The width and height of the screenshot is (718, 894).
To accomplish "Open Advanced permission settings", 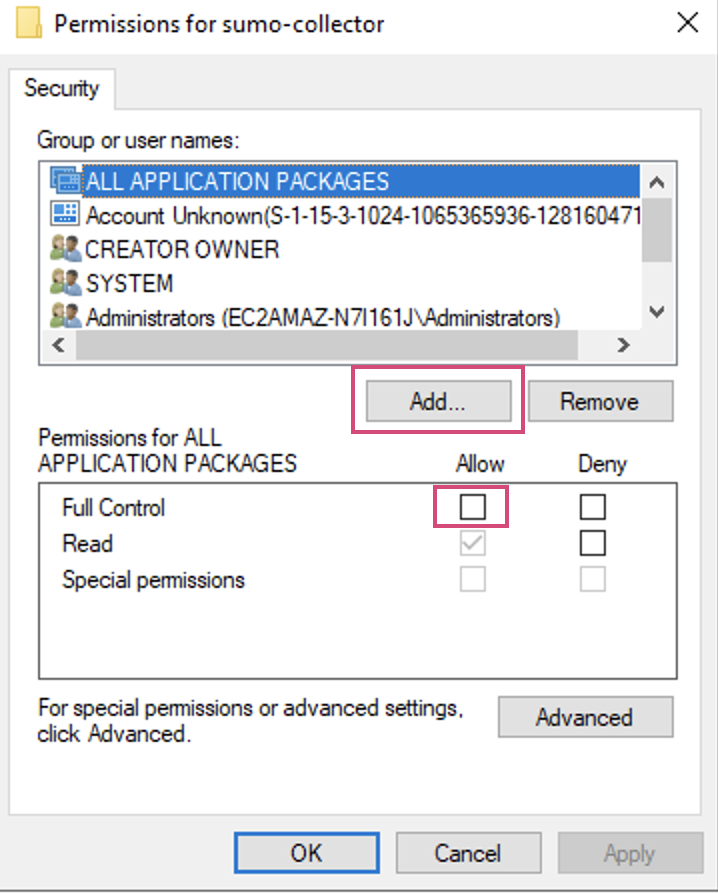I will 585,717.
